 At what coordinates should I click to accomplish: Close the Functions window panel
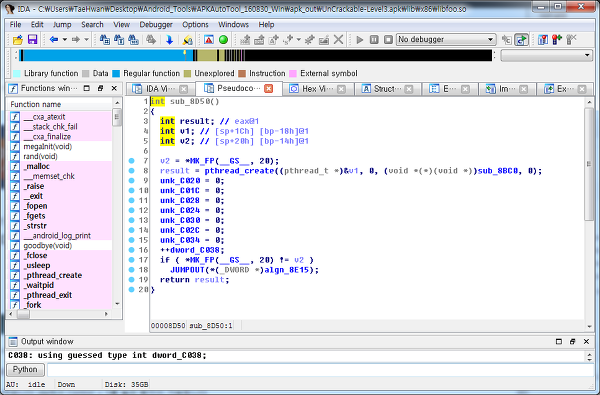tap(114, 88)
